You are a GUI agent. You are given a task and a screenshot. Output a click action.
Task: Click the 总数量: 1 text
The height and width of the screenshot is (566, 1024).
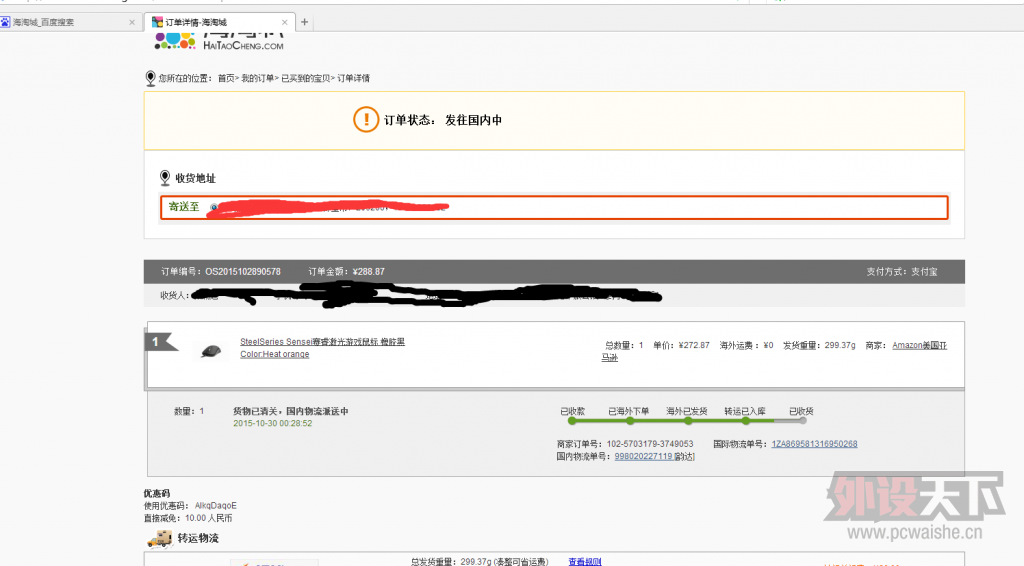pyautogui.click(x=624, y=345)
